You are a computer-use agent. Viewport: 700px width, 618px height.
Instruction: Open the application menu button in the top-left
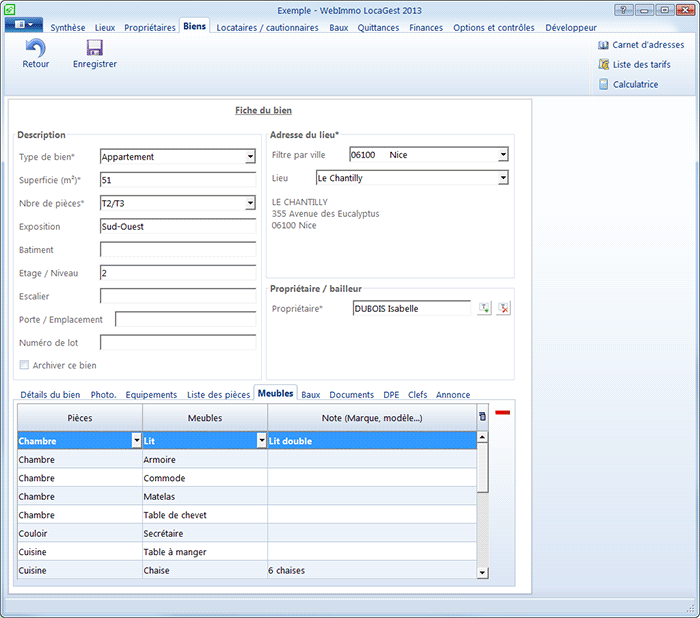click(23, 24)
